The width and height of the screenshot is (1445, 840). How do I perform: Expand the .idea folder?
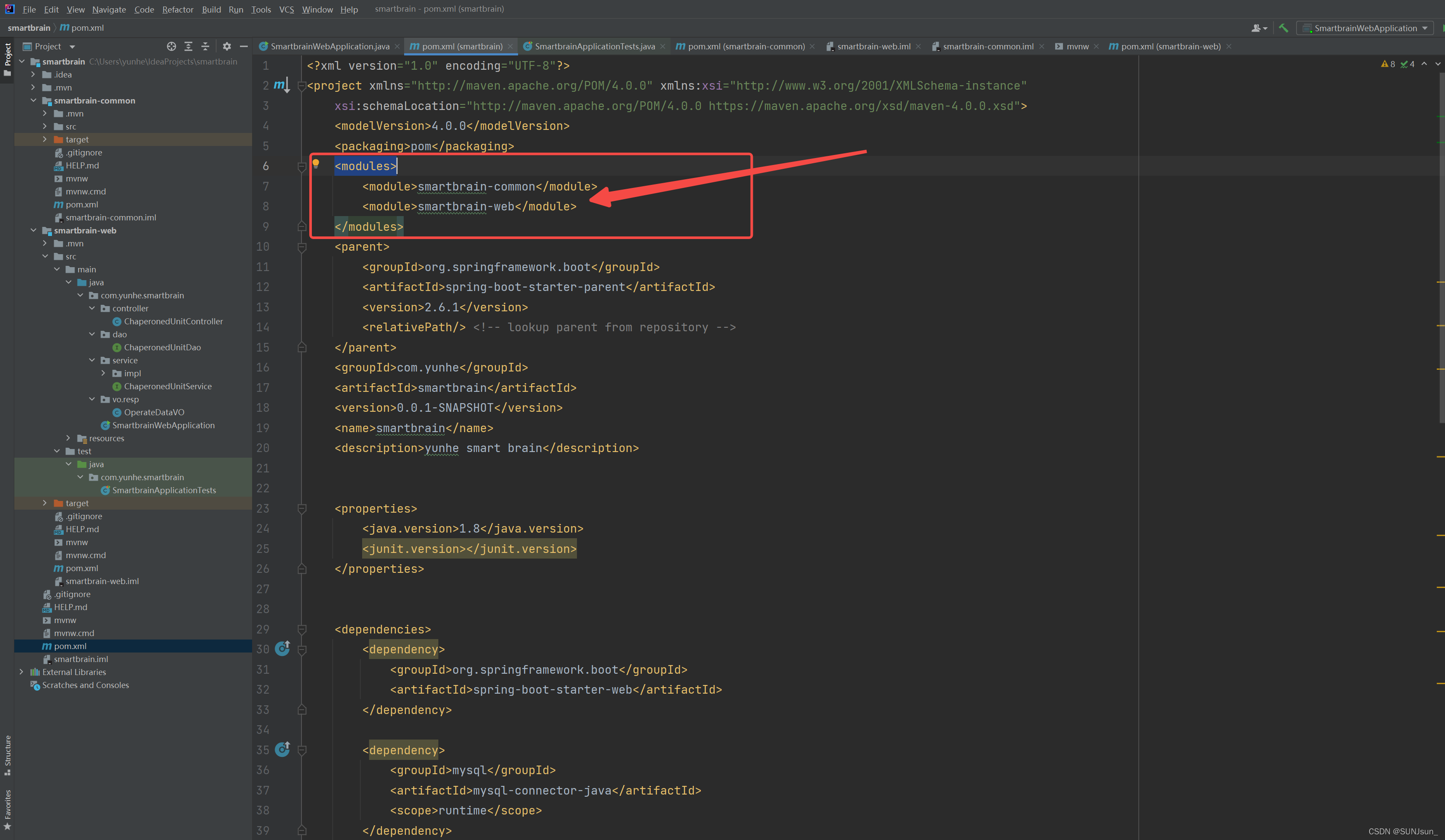point(33,74)
